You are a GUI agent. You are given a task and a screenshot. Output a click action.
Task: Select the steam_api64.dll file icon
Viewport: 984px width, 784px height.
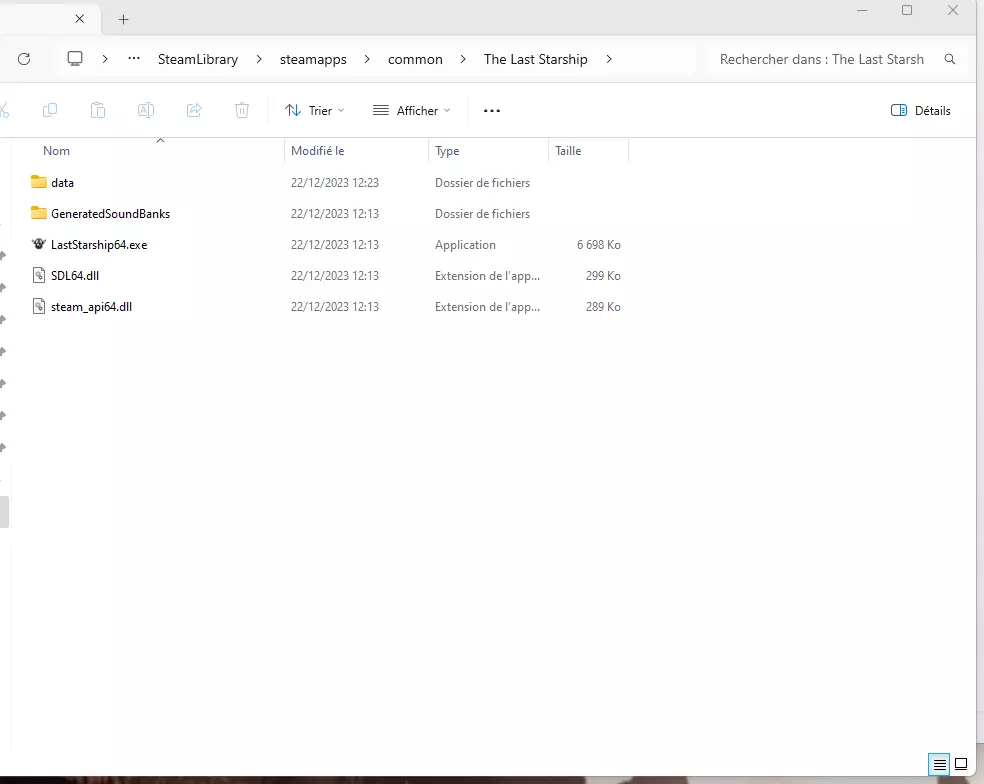(x=38, y=306)
